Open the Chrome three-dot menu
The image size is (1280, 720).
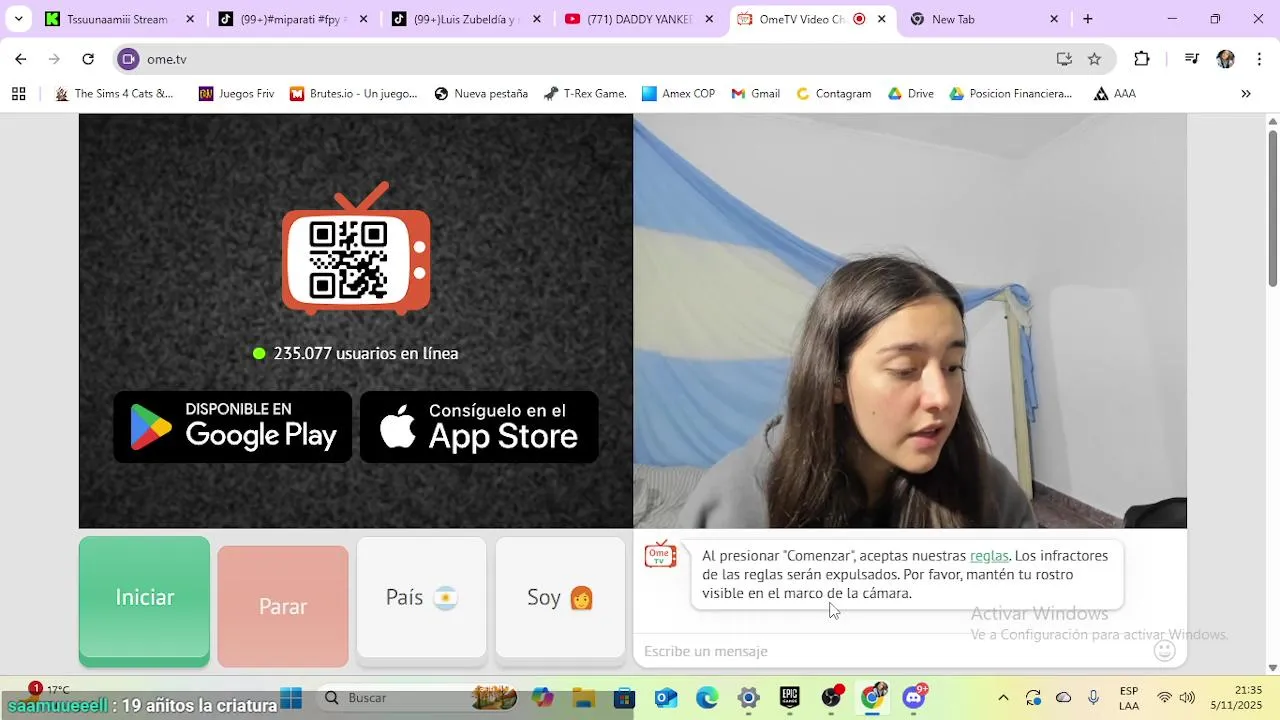click(x=1258, y=59)
